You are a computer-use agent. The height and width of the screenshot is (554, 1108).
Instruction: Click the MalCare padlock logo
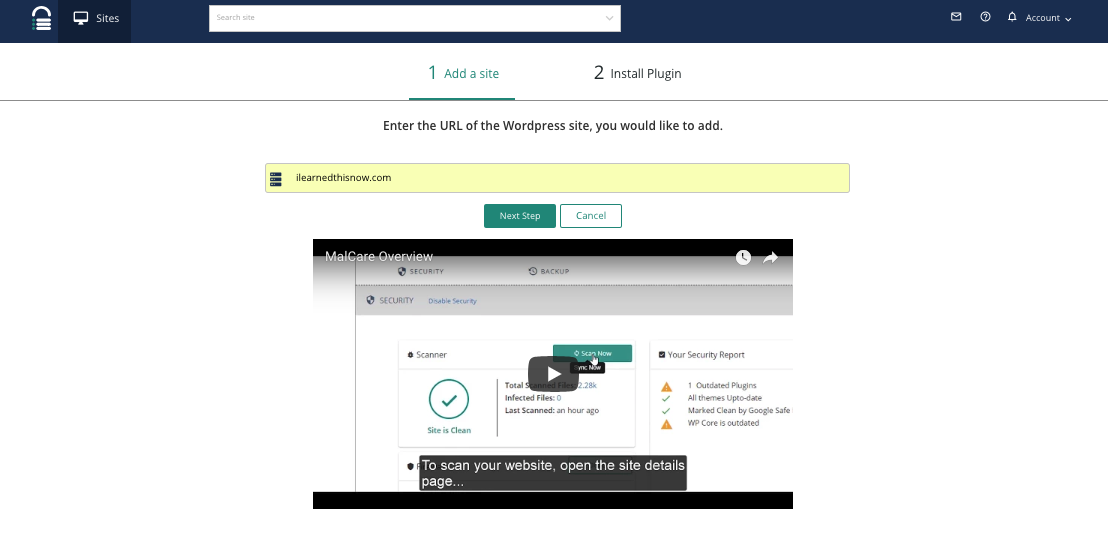[x=42, y=18]
